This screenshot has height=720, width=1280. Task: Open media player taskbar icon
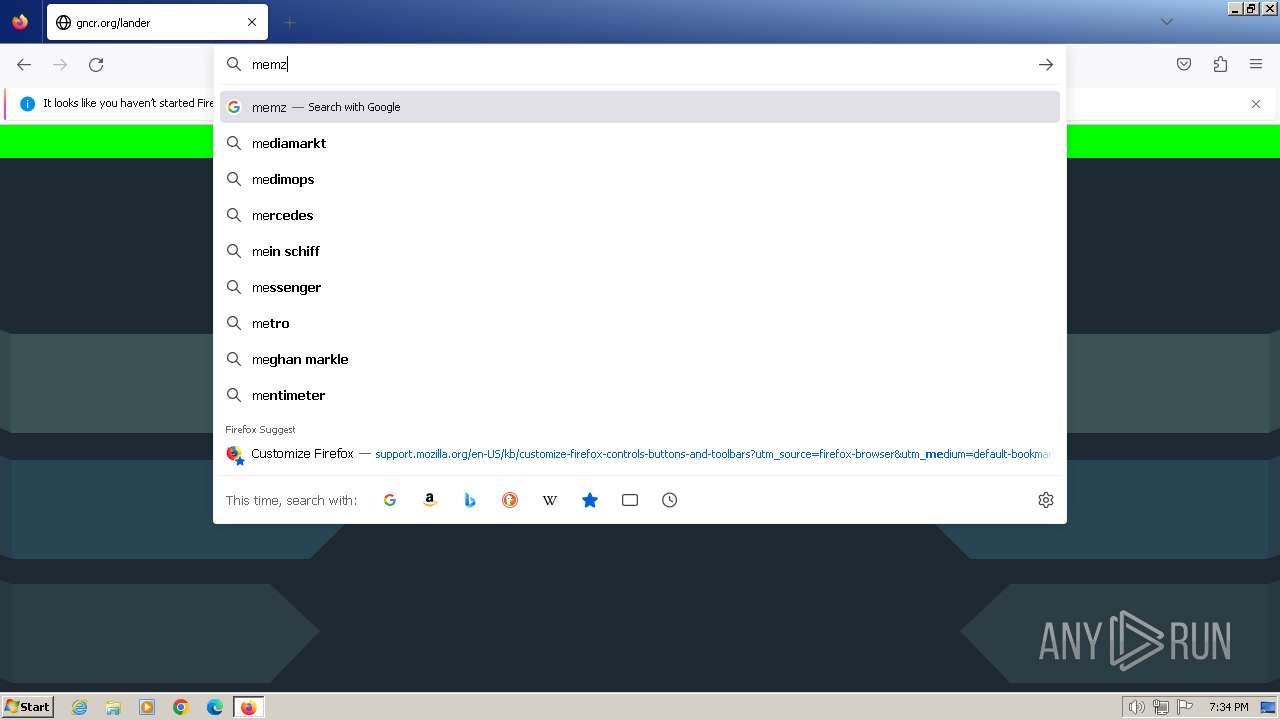coord(147,707)
